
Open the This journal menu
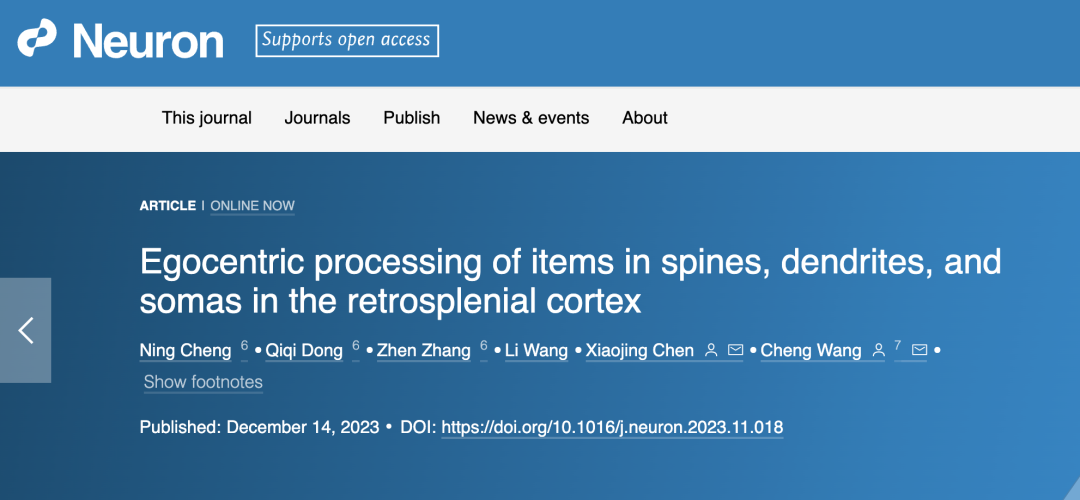(x=207, y=118)
